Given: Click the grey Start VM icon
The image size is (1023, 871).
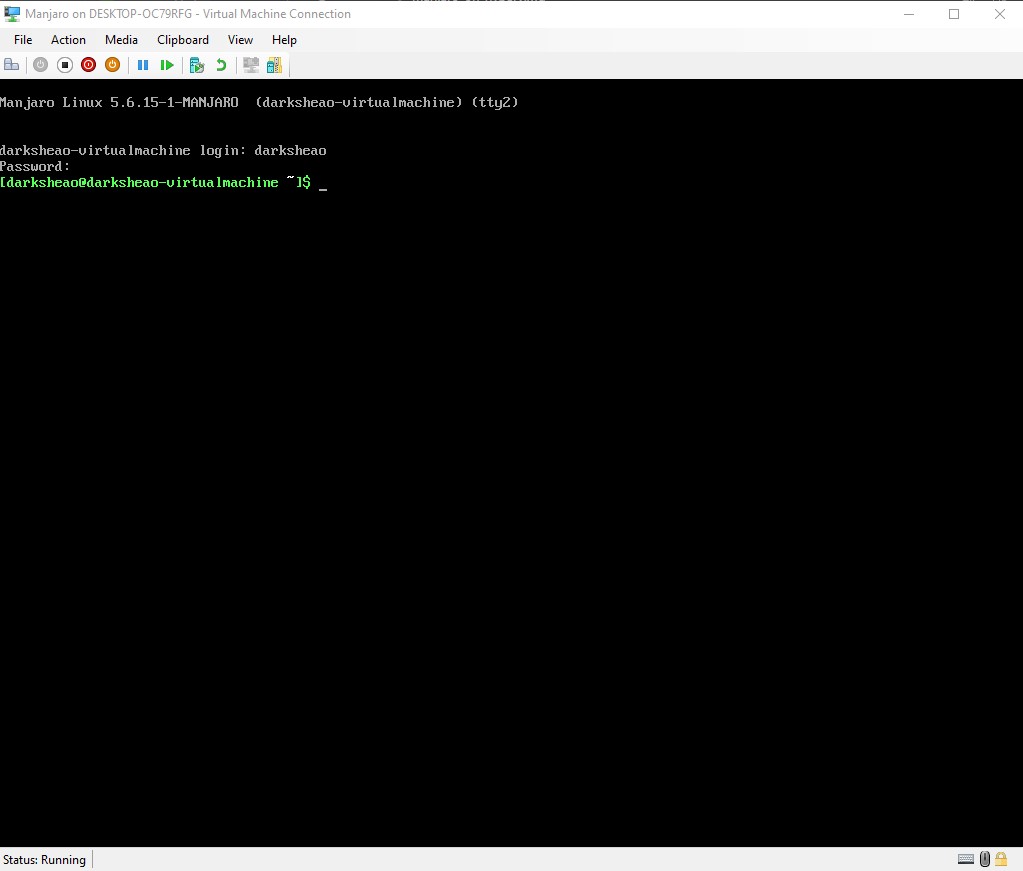Looking at the screenshot, I should (40, 65).
